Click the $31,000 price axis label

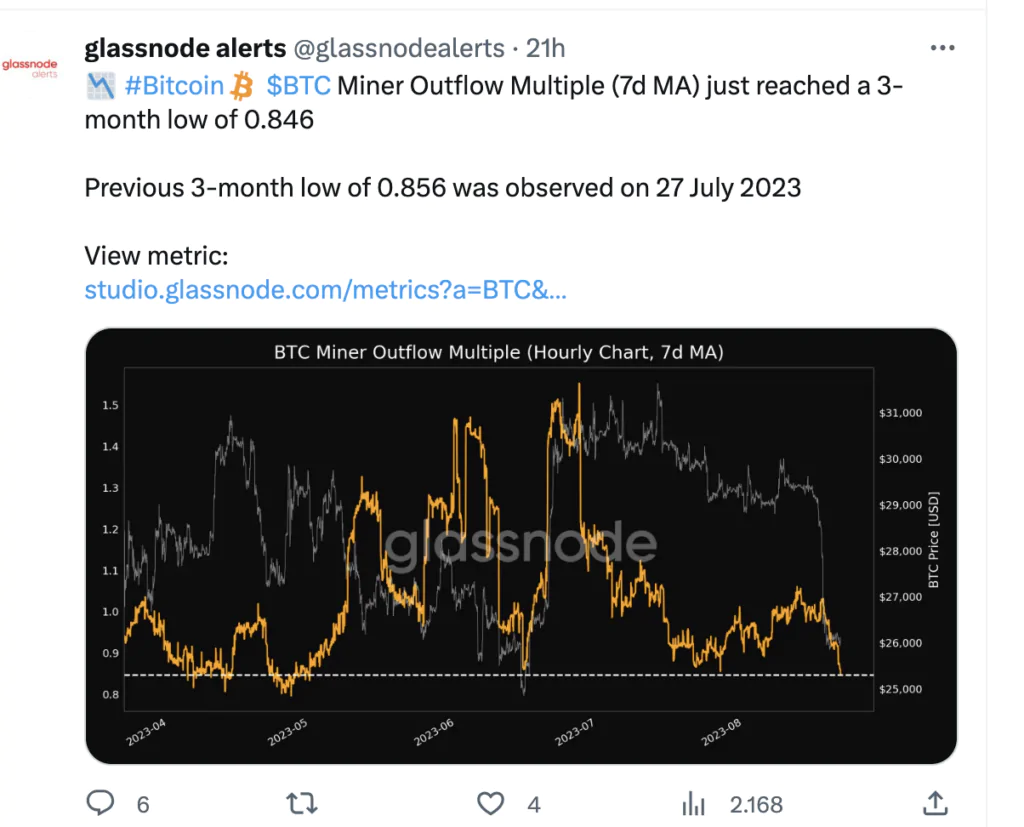tap(900, 413)
